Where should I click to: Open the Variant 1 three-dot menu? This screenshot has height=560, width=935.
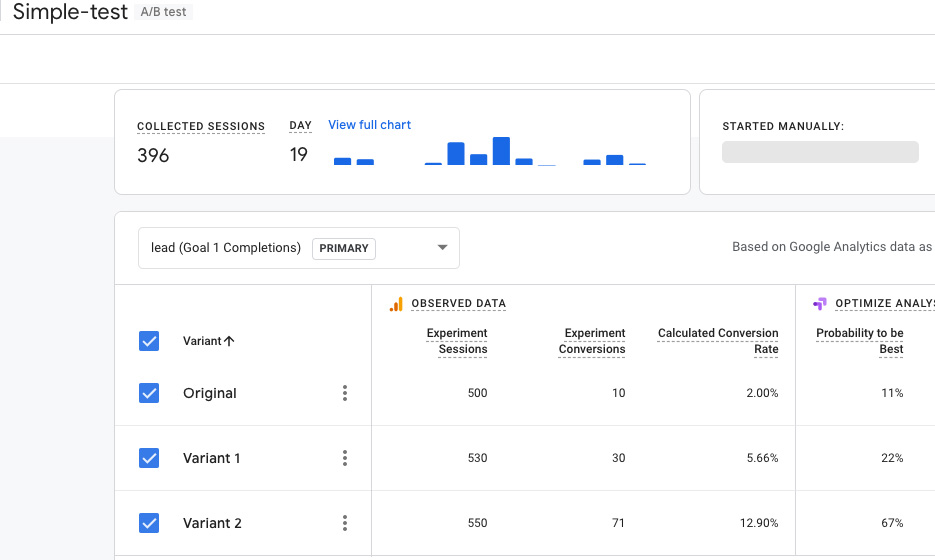345,458
